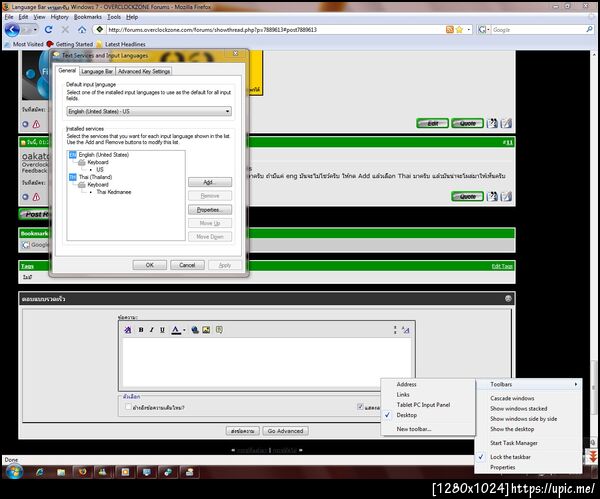The width and height of the screenshot is (600, 499).
Task: Open Windows Explorer folder on taskbar
Action: (x=61, y=472)
